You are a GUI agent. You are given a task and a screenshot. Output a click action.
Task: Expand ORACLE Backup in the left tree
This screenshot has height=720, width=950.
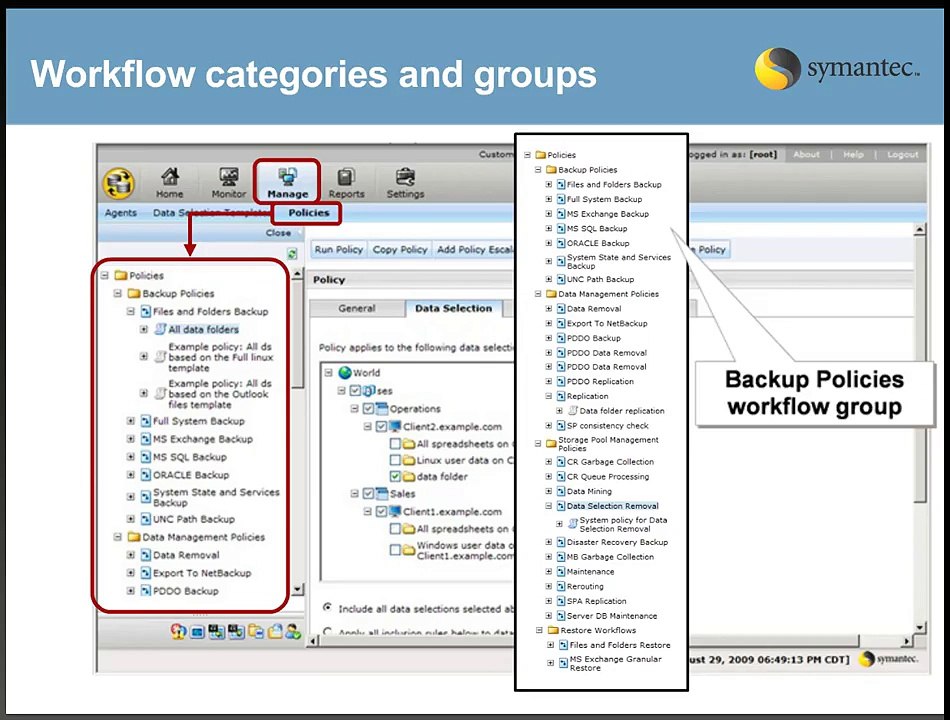[x=130, y=475]
